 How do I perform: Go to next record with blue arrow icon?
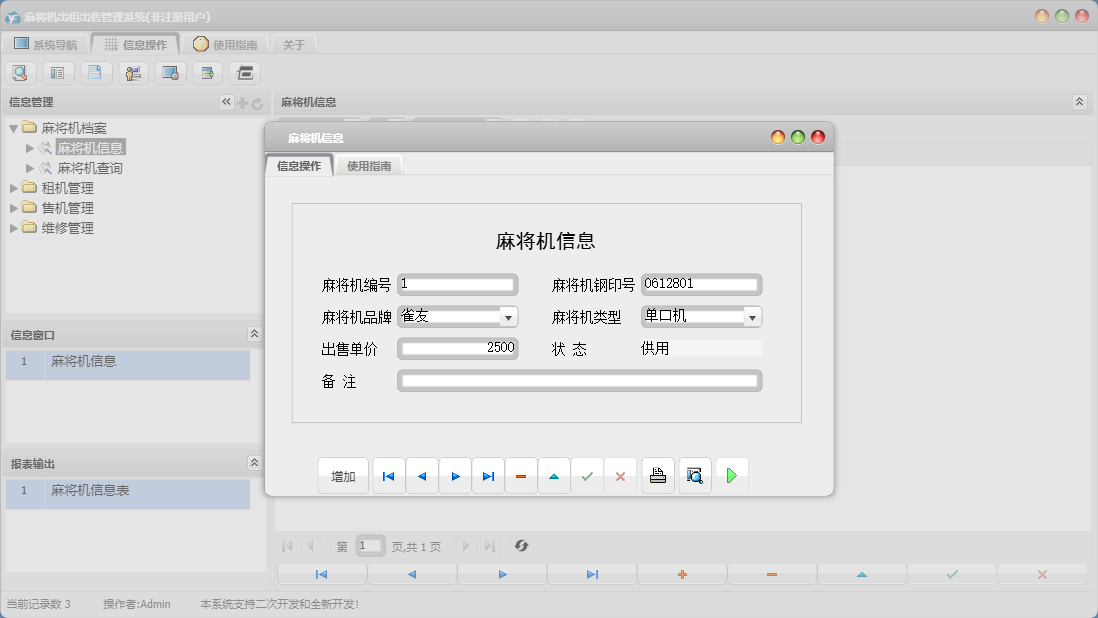pyautogui.click(x=455, y=475)
